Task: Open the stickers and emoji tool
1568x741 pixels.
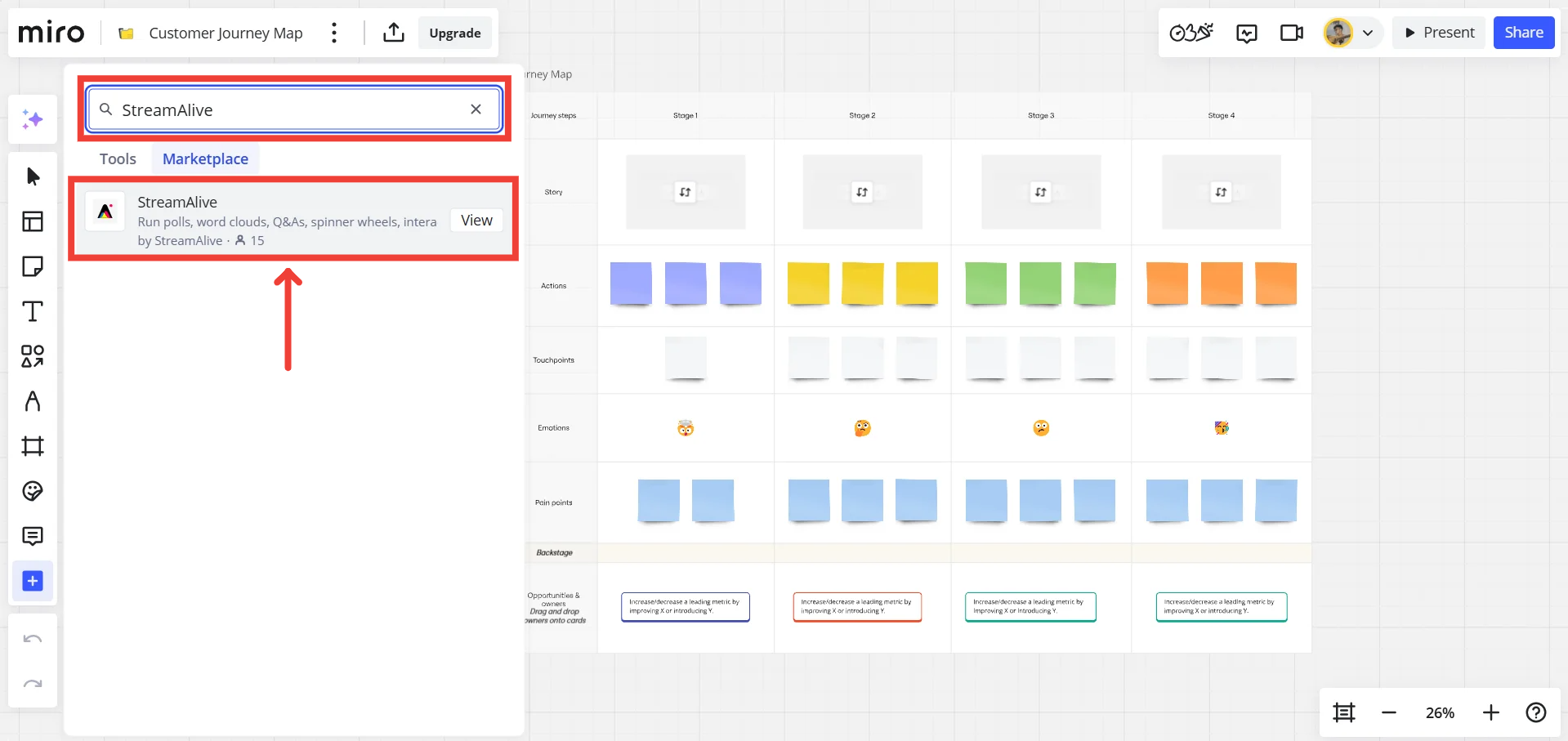Action: point(33,491)
